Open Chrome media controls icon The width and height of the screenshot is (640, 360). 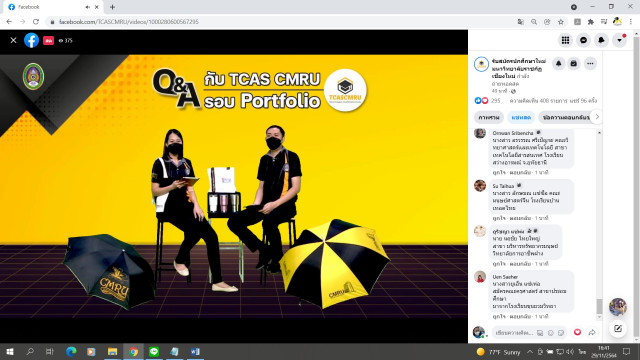pyautogui.click(x=604, y=22)
